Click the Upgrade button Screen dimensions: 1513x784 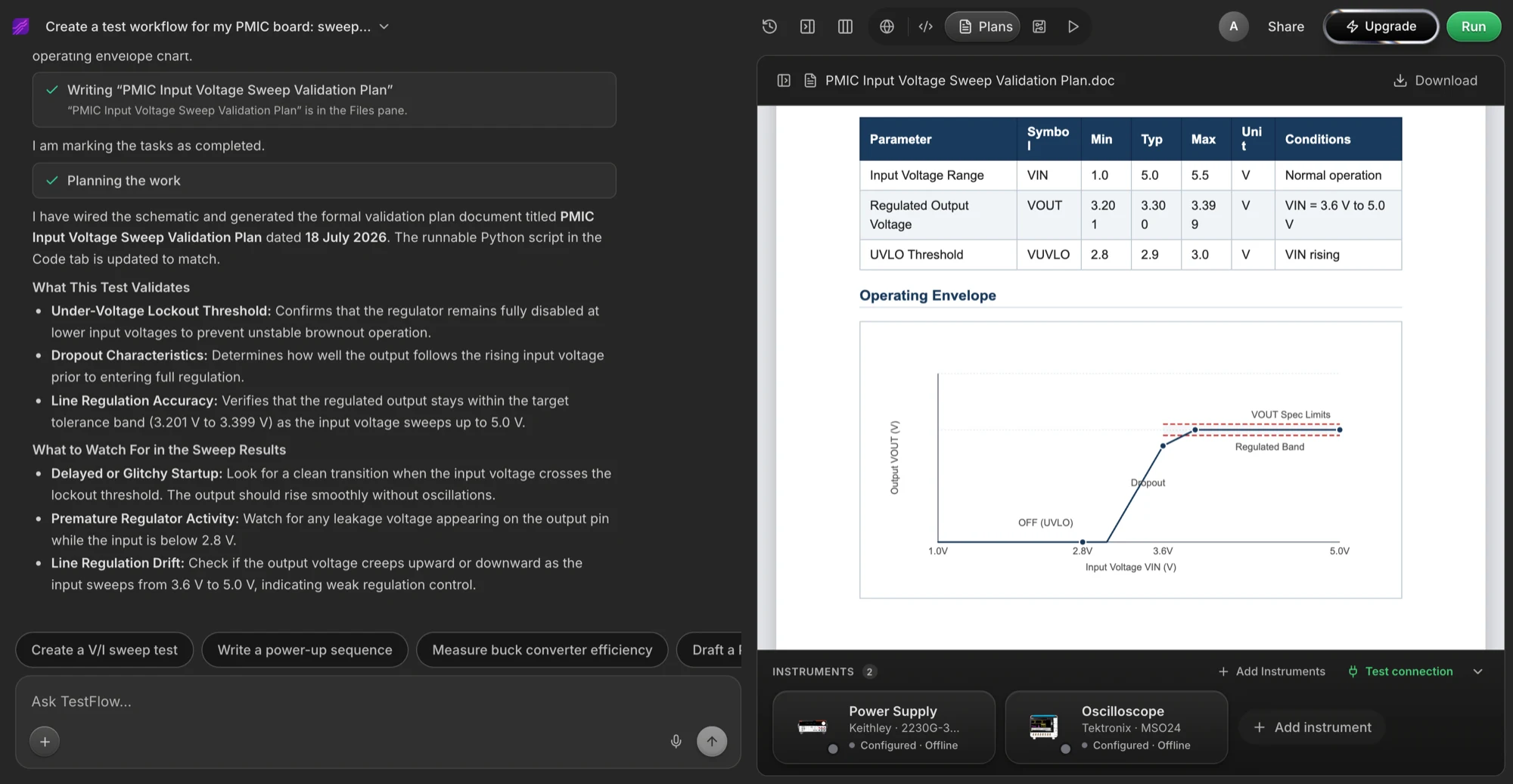tap(1381, 26)
